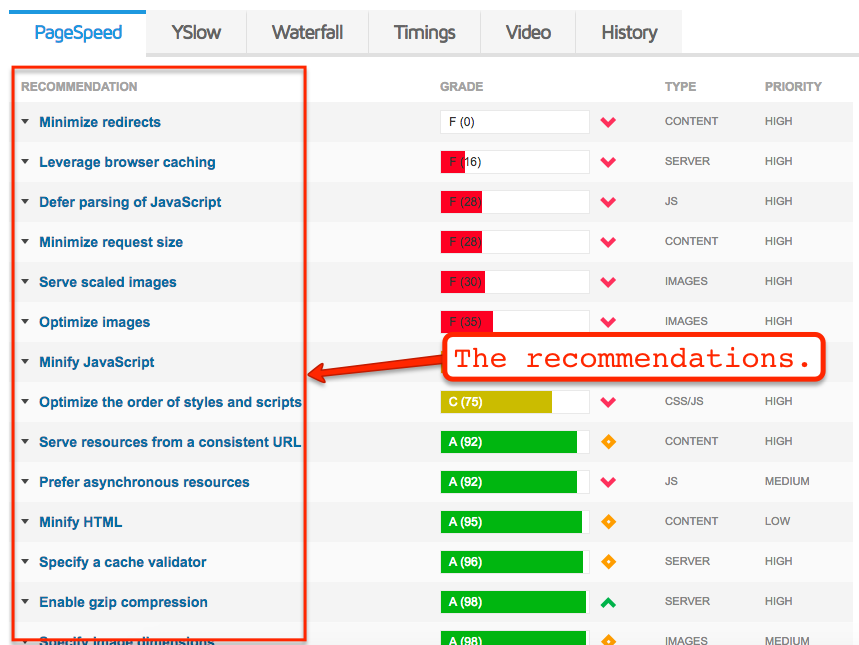This screenshot has height=645, width=859.
Task: Expand the Leverage browser caching disclosure triangle
Action: tap(25, 162)
